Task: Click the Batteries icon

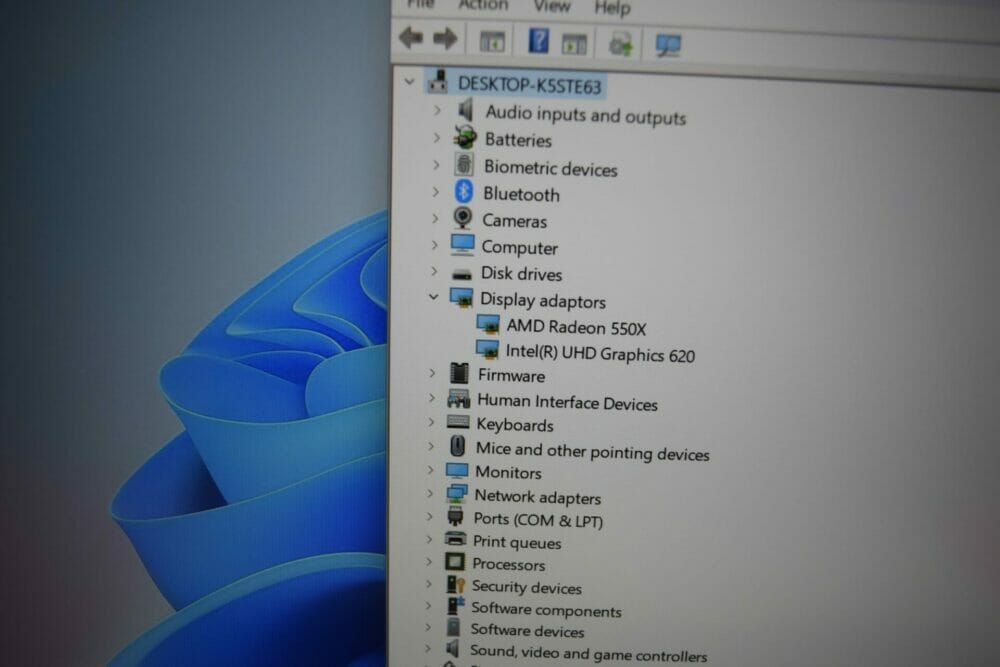Action: [x=465, y=137]
